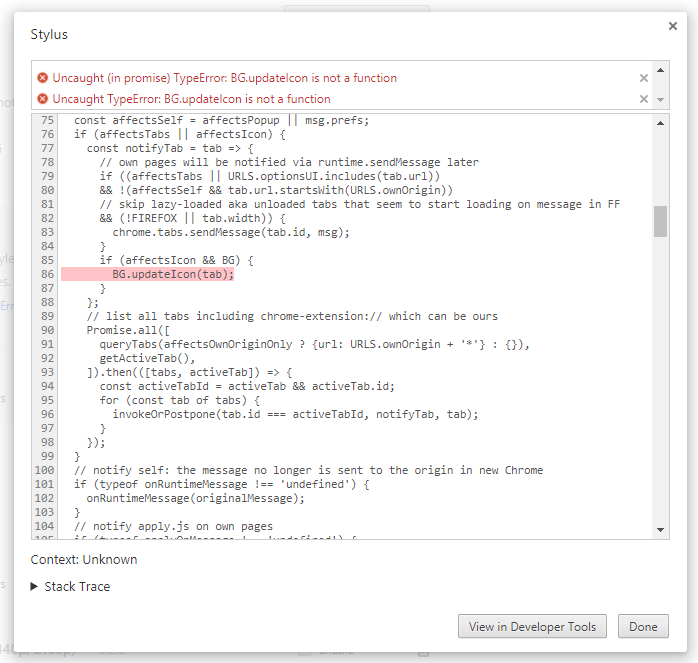Click line 'chrome.tabs.sendMessage(tab.id, msg);'
Screen dimensions: 698x663
click(231, 232)
